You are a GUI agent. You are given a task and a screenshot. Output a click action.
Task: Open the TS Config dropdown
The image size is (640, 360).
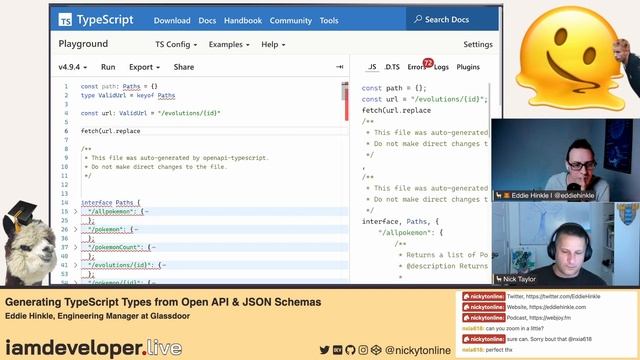coord(176,44)
